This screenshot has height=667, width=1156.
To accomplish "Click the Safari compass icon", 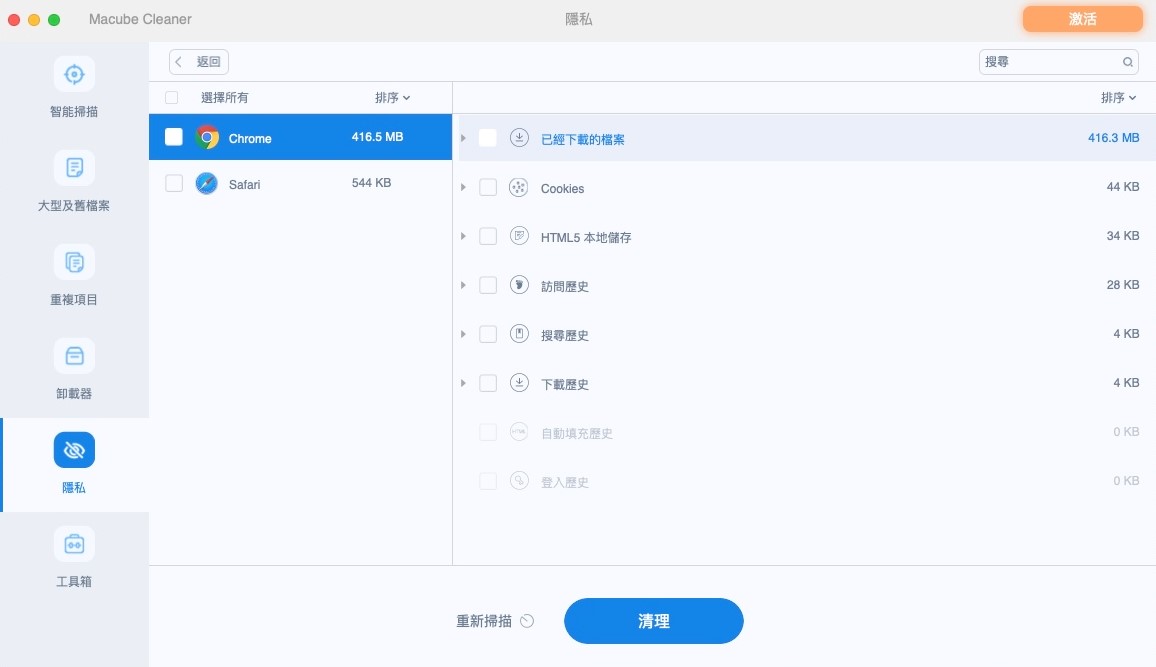I will [206, 184].
